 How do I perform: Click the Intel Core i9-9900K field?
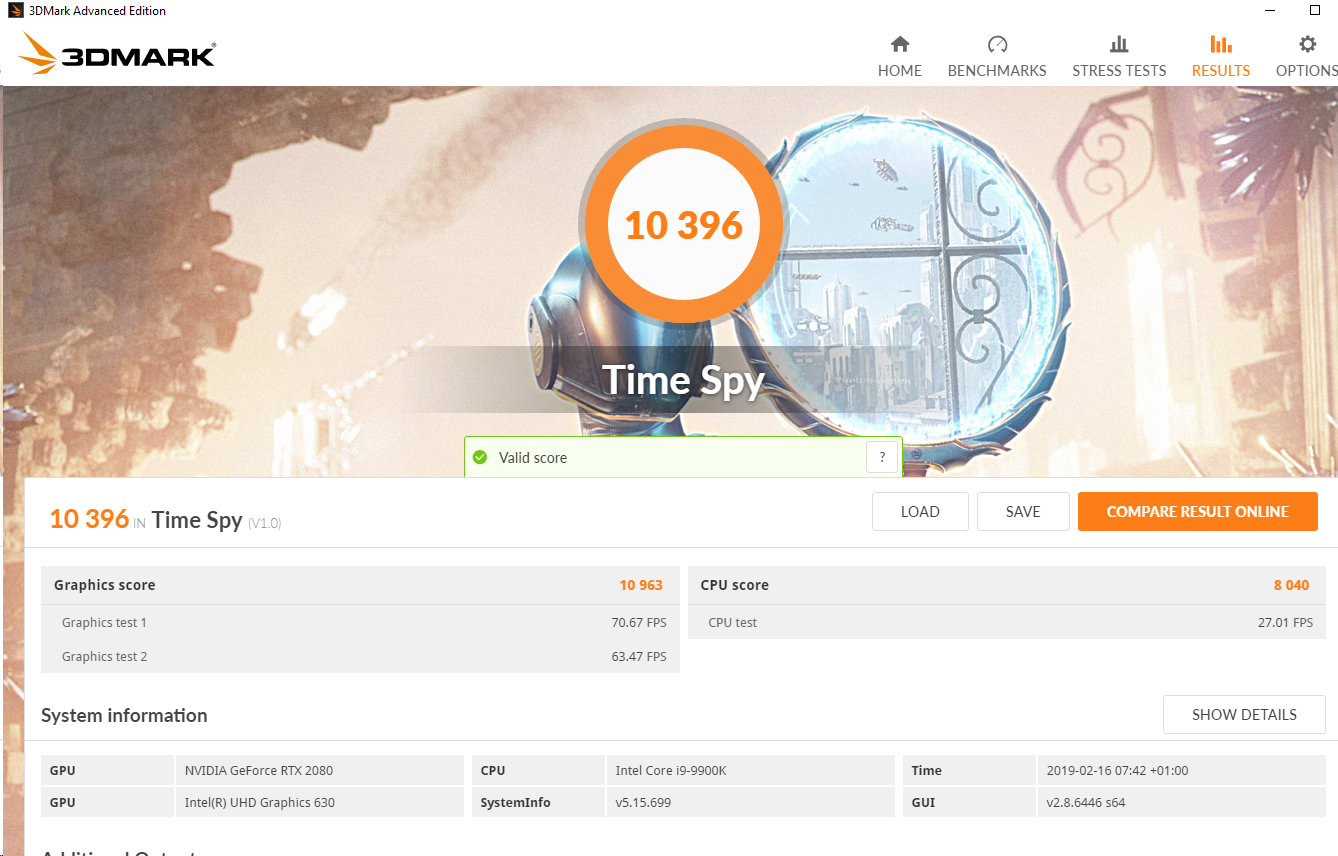[750, 771]
